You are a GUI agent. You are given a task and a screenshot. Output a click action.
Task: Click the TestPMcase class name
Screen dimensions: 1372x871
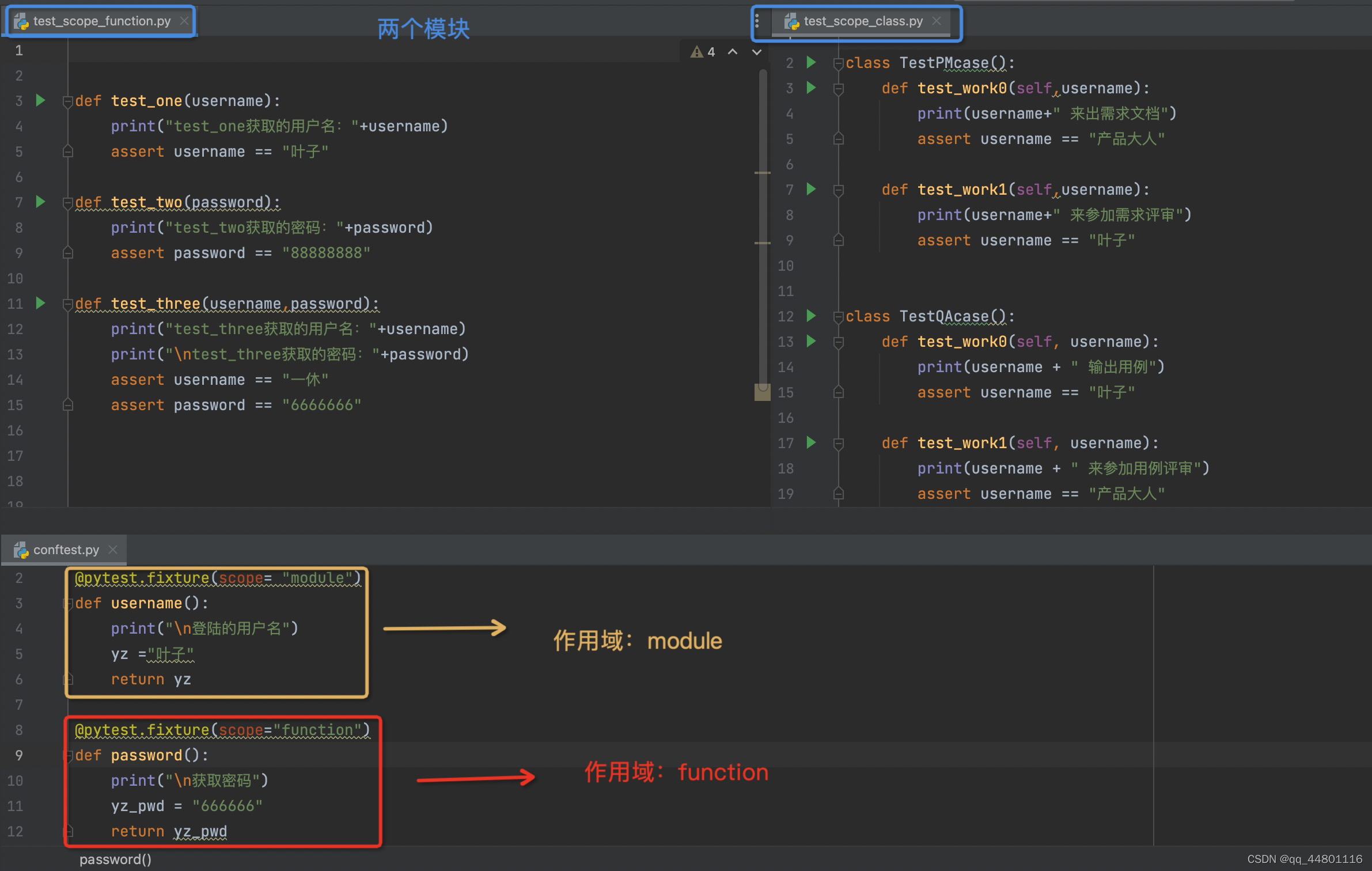944,63
